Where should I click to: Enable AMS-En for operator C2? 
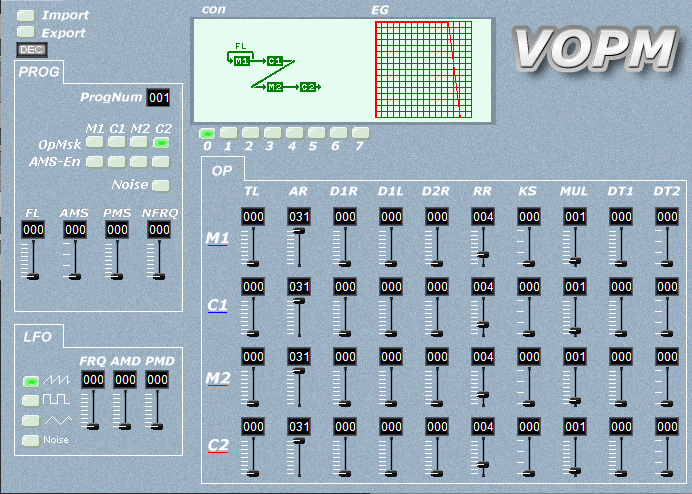[x=161, y=162]
